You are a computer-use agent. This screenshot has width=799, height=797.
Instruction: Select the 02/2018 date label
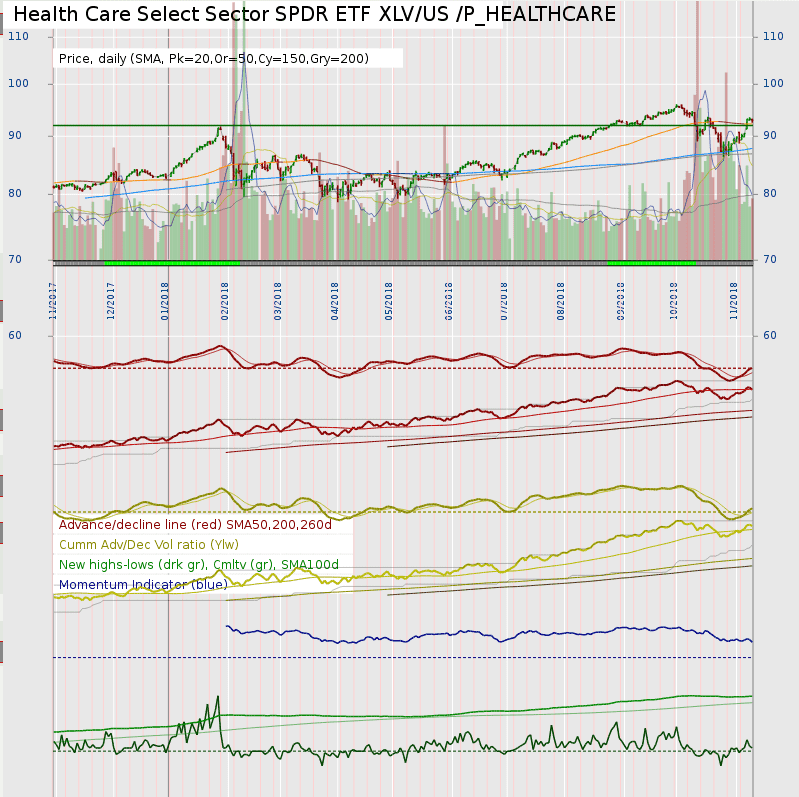pos(225,301)
